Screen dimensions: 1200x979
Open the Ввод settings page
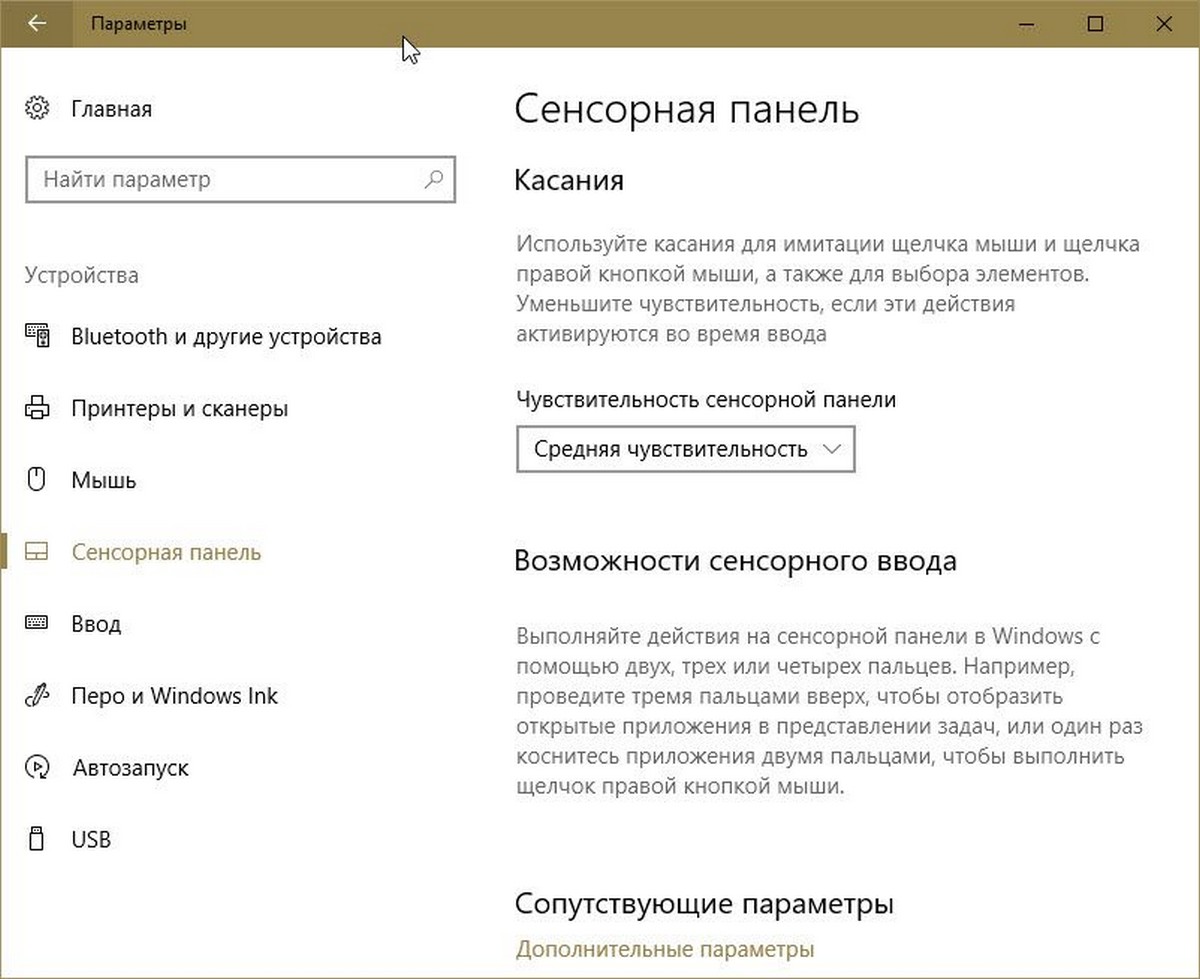[x=96, y=625]
